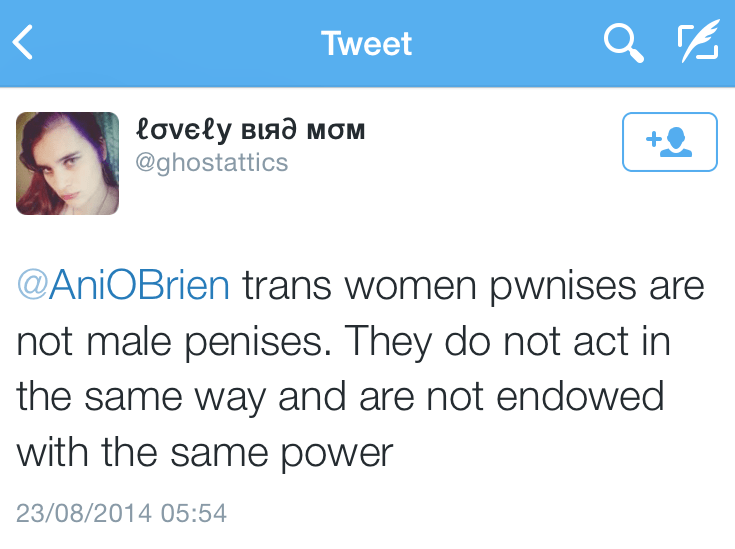Click the tweet line starting "the same way"
735x549 pixels.
[340, 398]
